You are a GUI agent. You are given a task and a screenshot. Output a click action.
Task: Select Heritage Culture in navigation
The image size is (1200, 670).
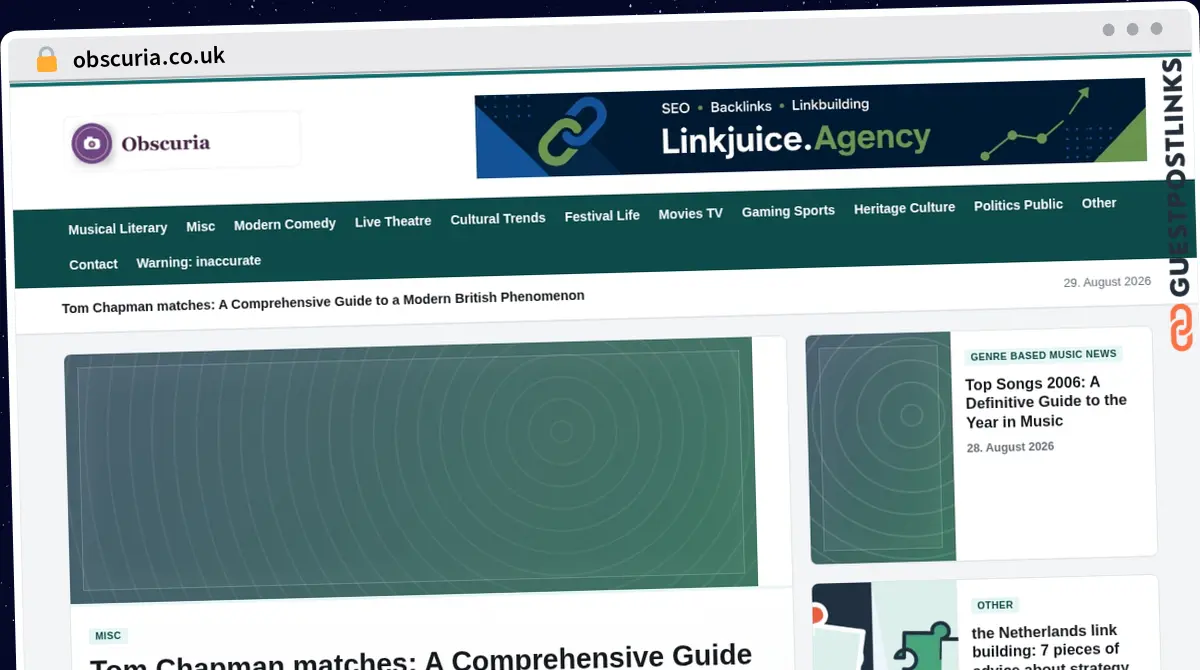(x=904, y=208)
